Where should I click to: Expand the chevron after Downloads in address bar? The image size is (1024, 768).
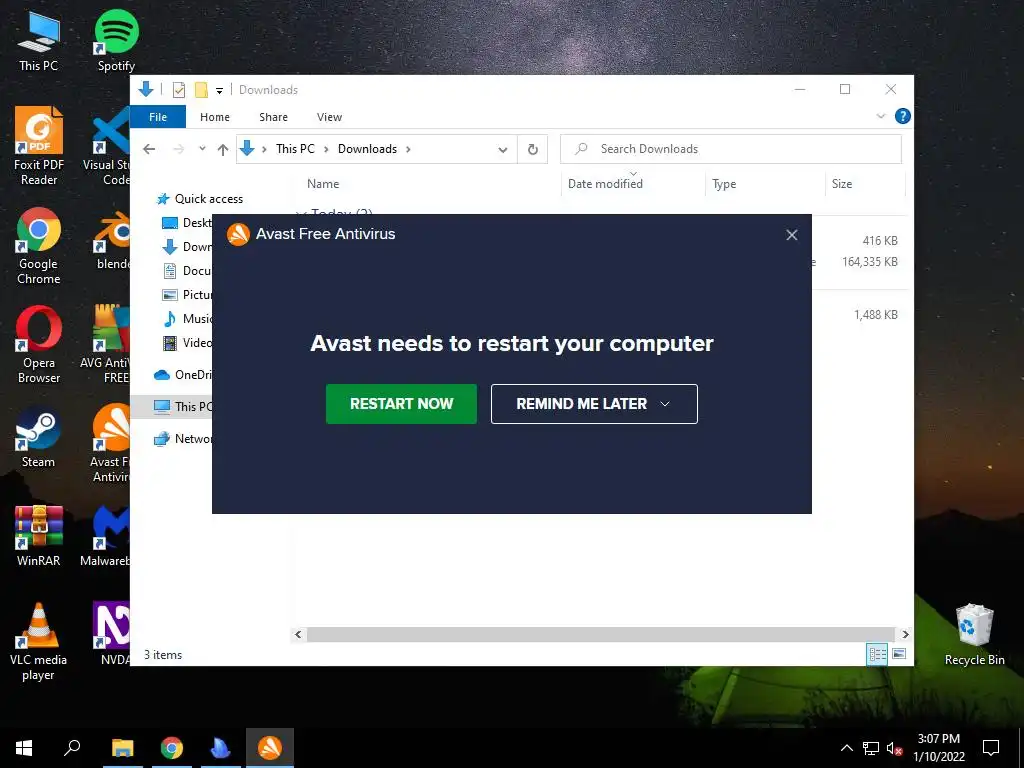408,149
